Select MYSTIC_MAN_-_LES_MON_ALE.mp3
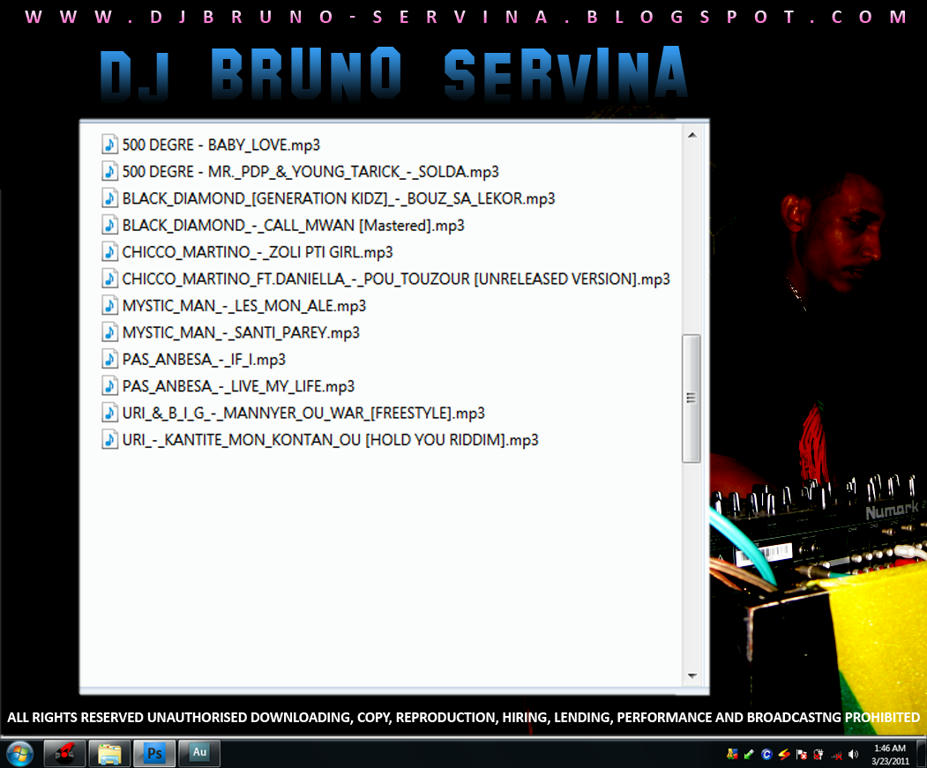The image size is (927, 768). 244,306
